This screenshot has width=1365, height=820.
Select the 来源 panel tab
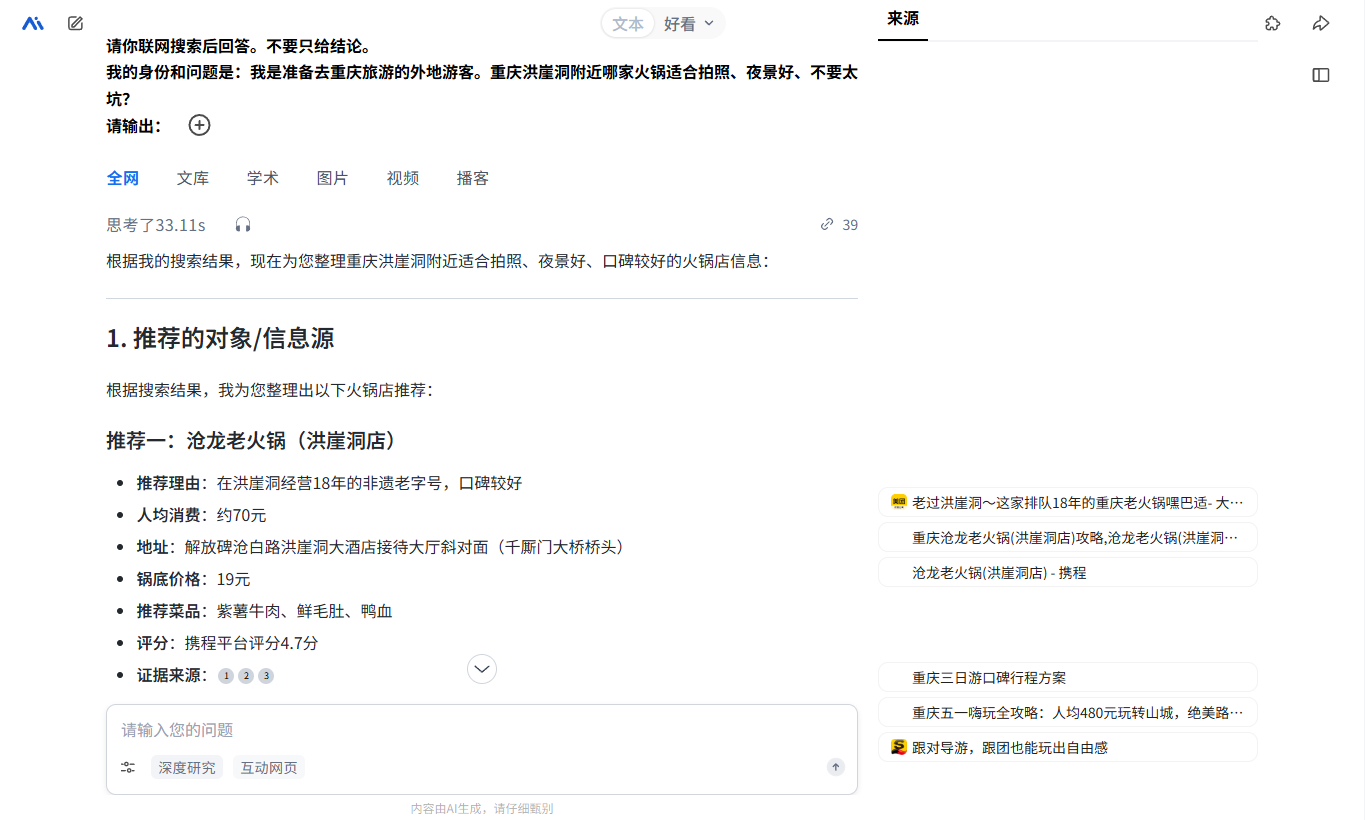click(903, 19)
